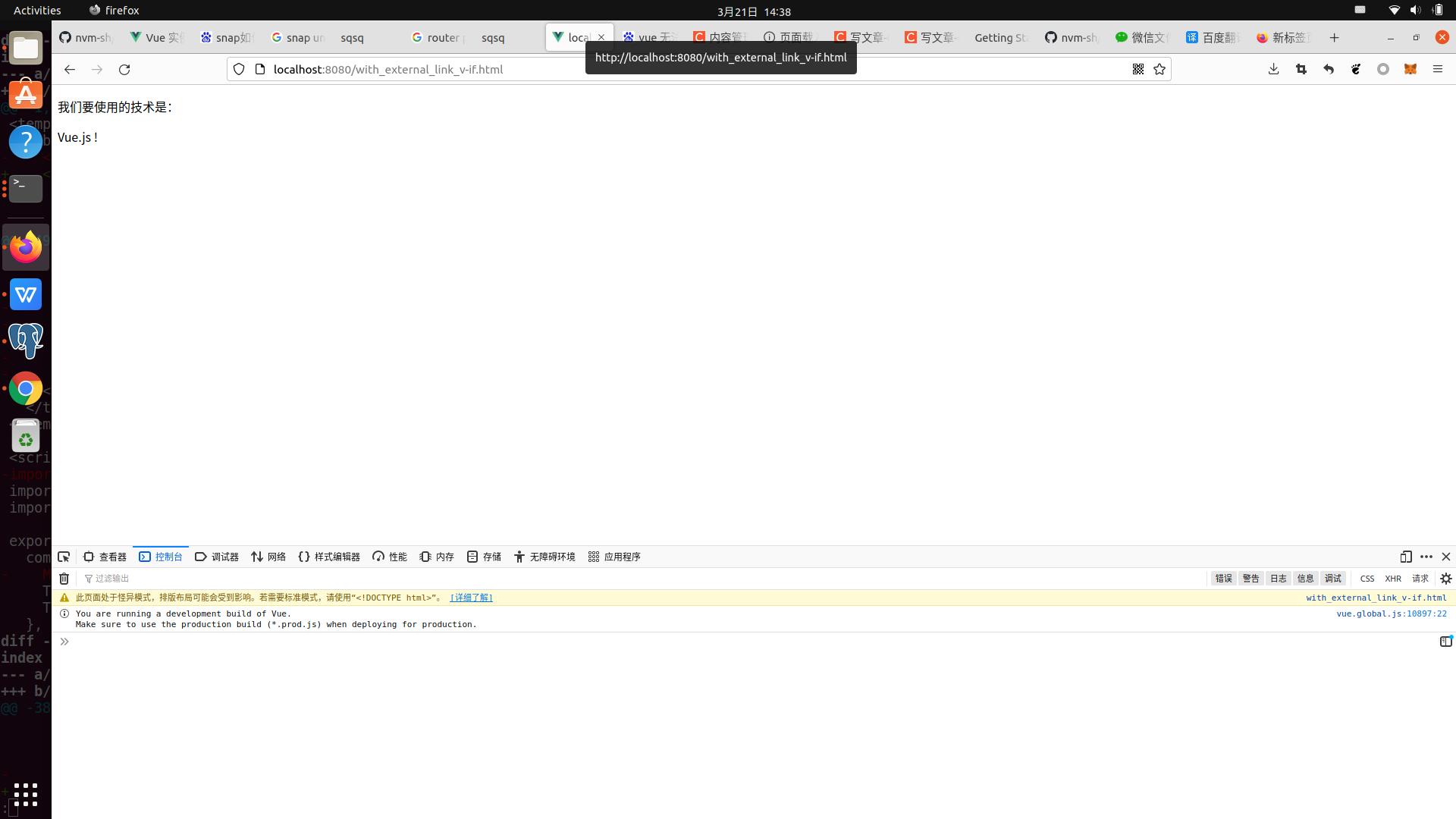Screen dimensions: 1456x819
Task: Toggle the 错误 (errors) console filter
Action: pyautogui.click(x=1223, y=579)
